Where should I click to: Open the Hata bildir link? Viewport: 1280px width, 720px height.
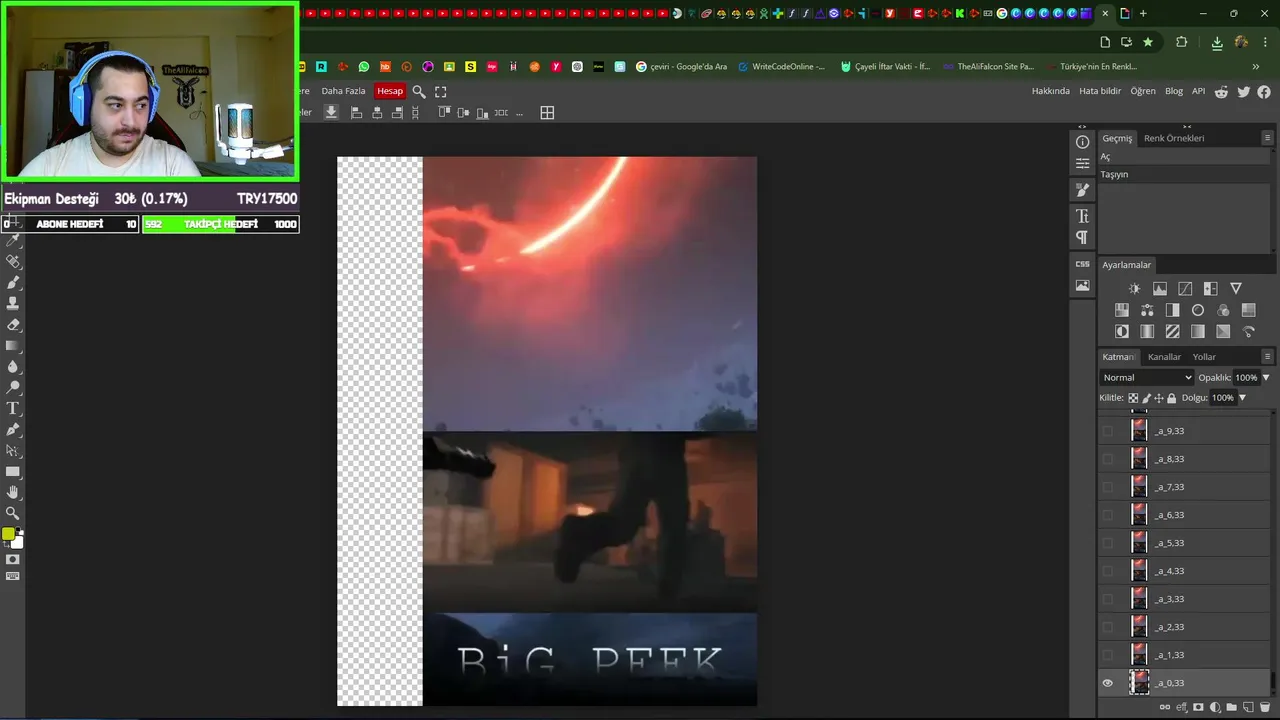[x=1100, y=91]
